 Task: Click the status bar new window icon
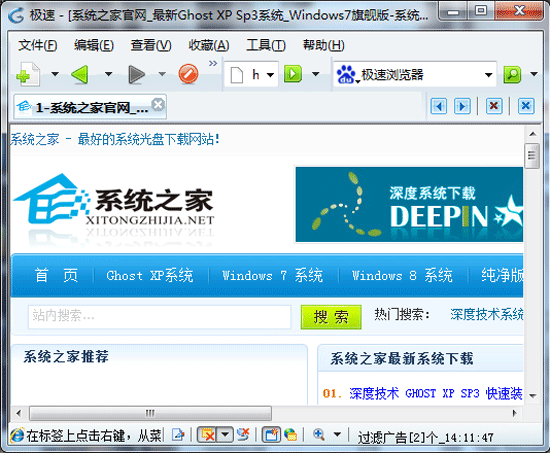[x=271, y=435]
